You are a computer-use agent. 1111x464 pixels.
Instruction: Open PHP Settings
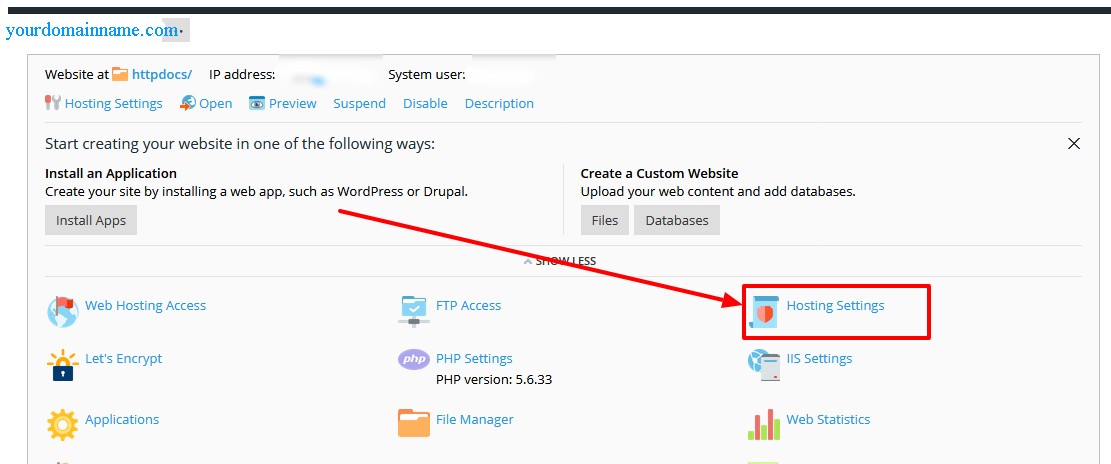[474, 358]
